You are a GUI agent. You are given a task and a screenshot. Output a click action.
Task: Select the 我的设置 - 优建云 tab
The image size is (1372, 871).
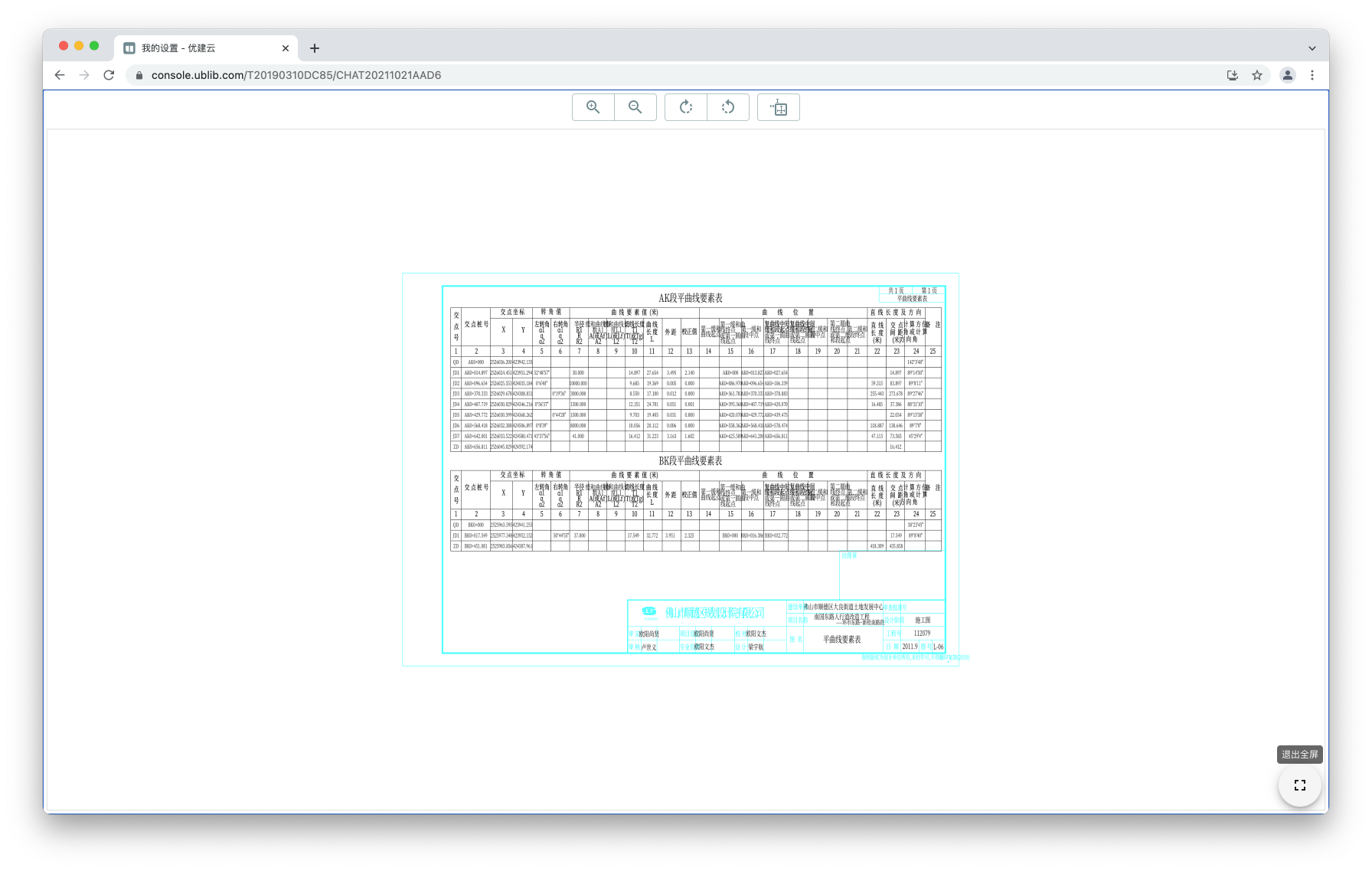pyautogui.click(x=199, y=48)
